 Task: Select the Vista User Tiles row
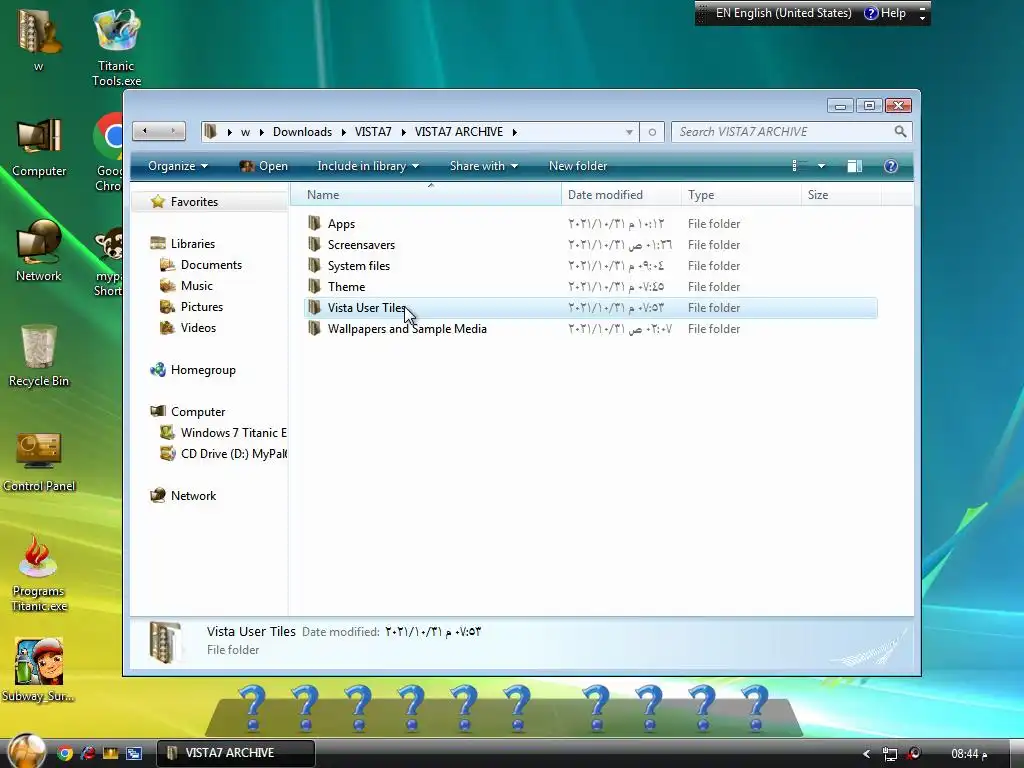click(590, 308)
